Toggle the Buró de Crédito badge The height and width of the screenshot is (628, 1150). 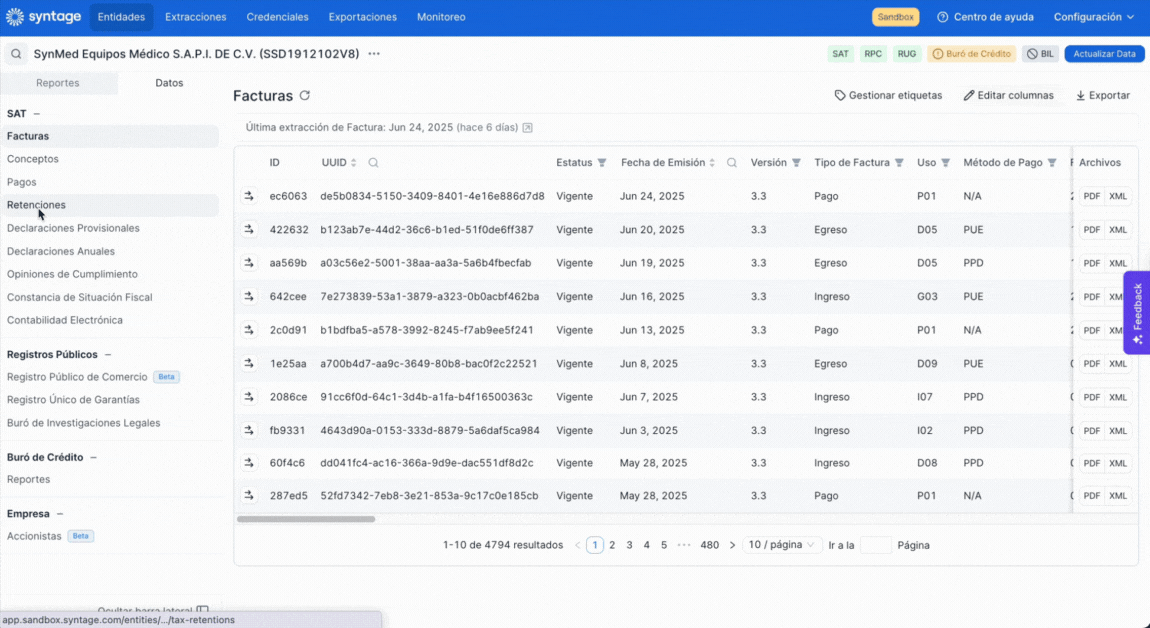pyautogui.click(x=972, y=54)
